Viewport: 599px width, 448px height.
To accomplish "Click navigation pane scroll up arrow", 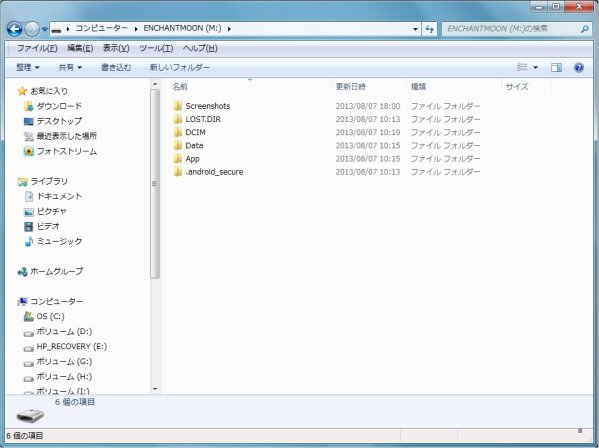I will point(155,84).
